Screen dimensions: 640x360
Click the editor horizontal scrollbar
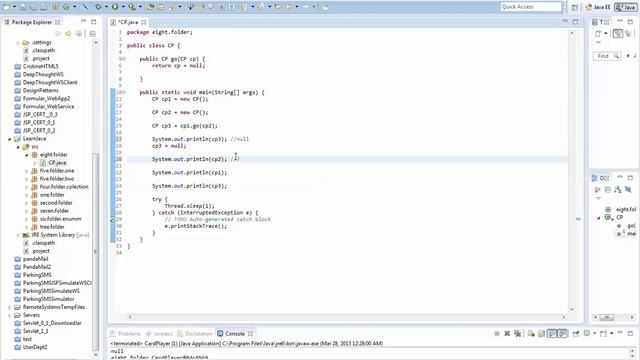click(346, 317)
